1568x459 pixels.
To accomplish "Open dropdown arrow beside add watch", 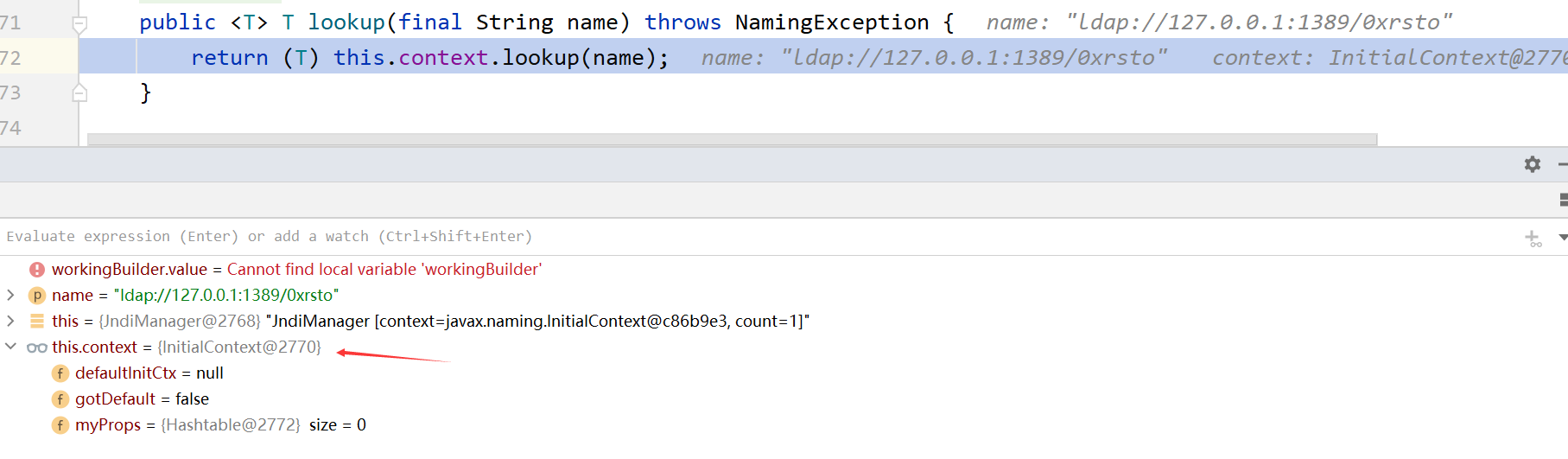I will tap(1562, 237).
